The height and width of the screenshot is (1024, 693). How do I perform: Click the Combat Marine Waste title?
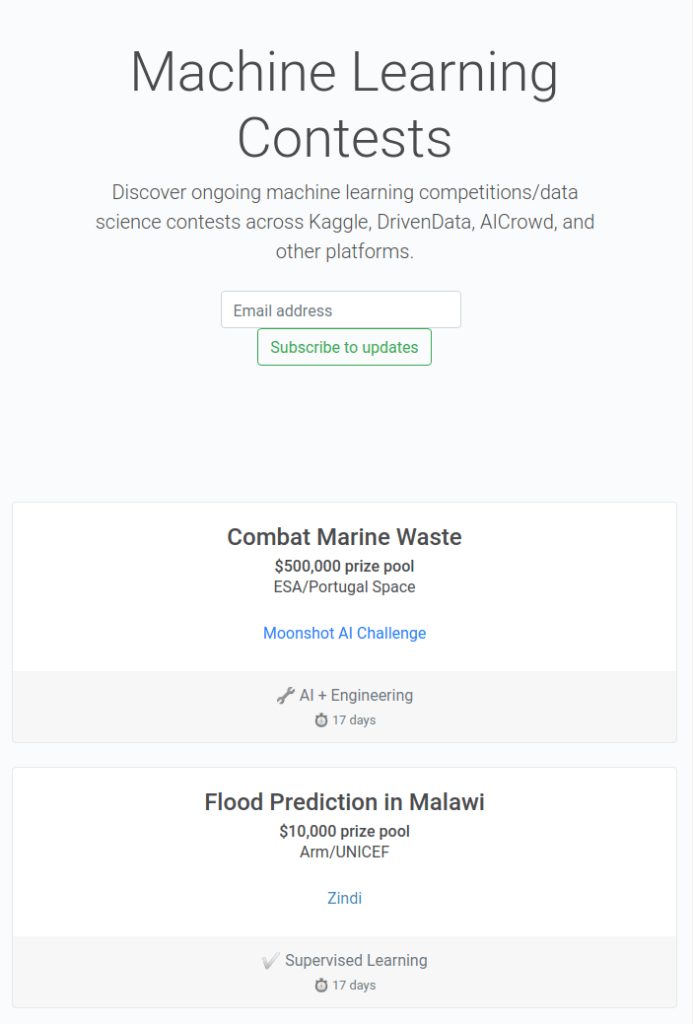pos(344,537)
